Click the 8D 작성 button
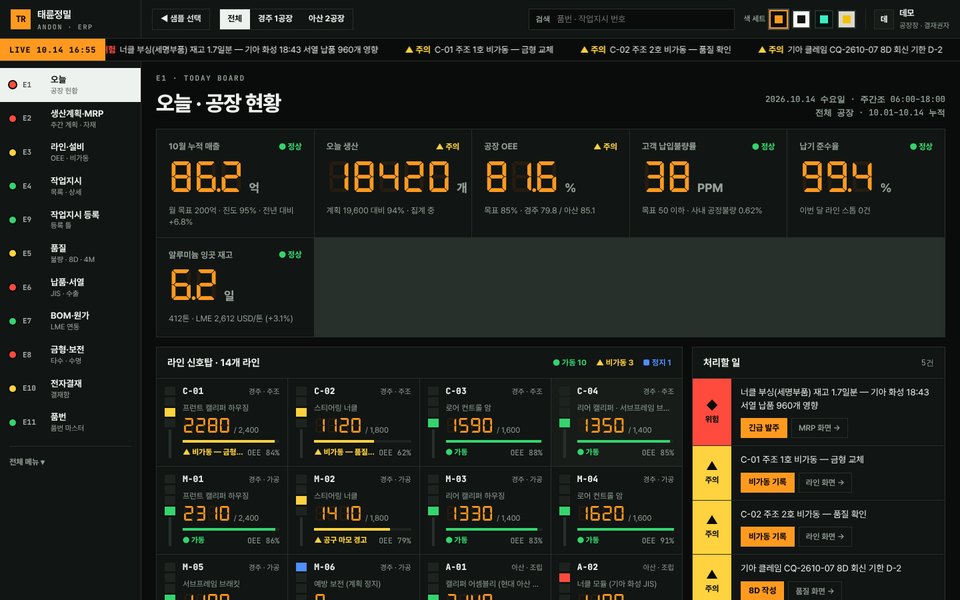The height and width of the screenshot is (600, 960). click(762, 591)
